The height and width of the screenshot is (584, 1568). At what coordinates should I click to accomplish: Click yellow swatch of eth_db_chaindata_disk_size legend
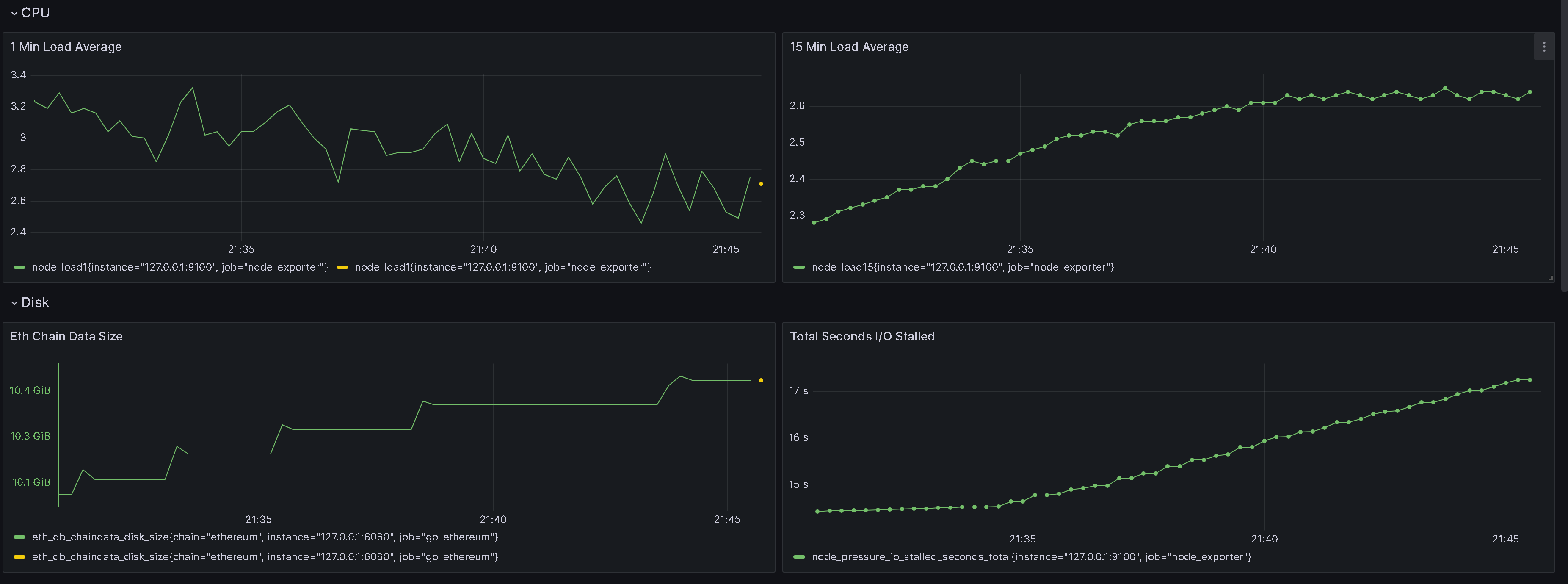tap(19, 557)
